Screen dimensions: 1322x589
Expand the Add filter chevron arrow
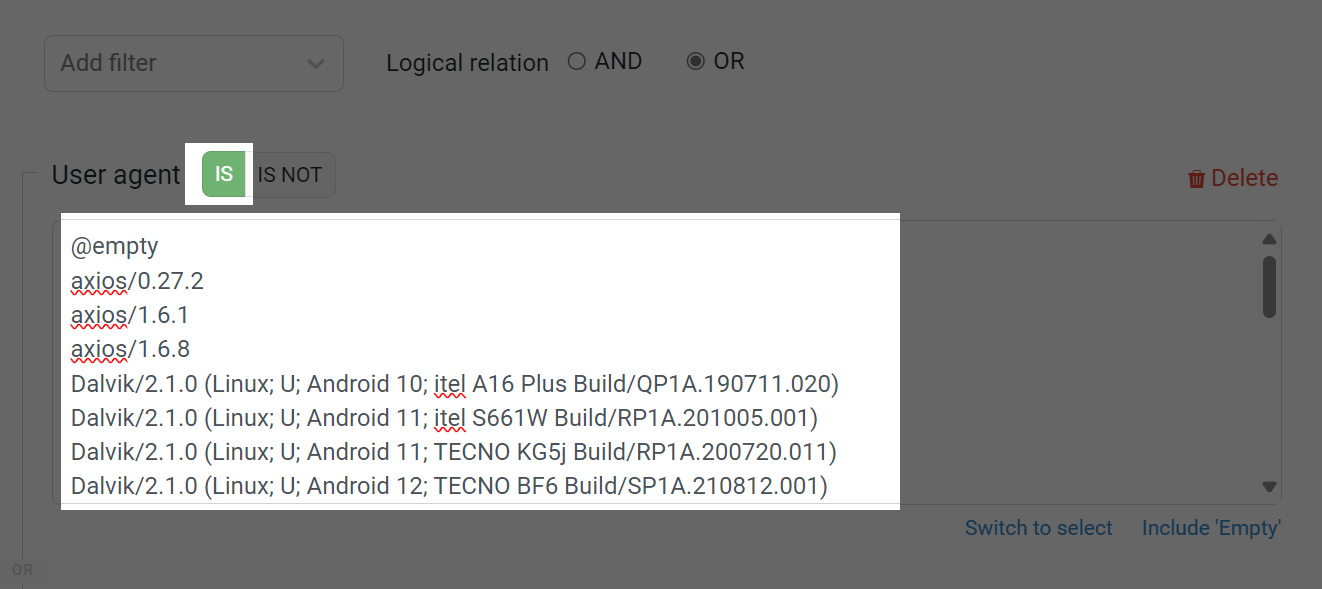pos(316,64)
